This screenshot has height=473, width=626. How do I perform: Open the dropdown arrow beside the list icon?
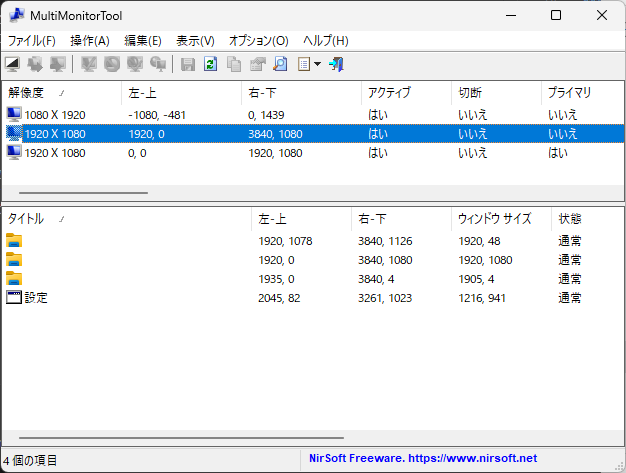(318, 64)
